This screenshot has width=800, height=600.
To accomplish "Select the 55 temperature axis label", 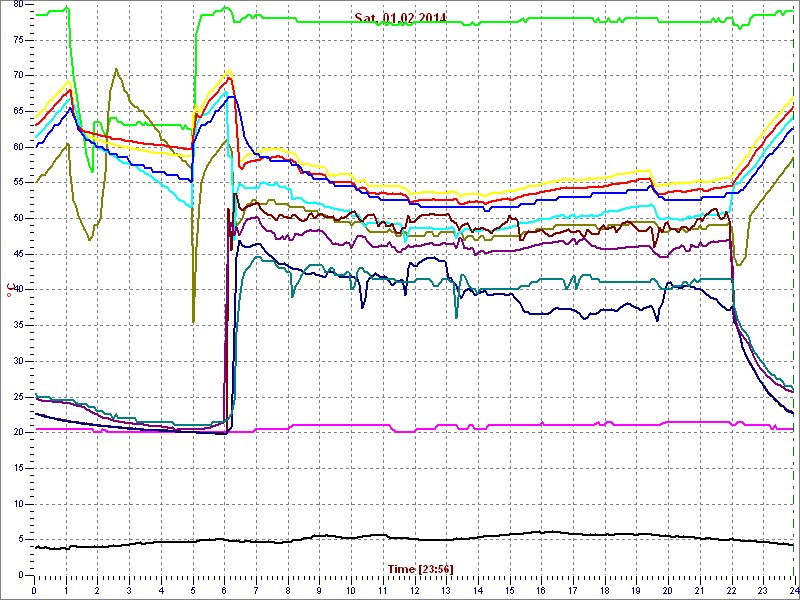I will pos(16,183).
